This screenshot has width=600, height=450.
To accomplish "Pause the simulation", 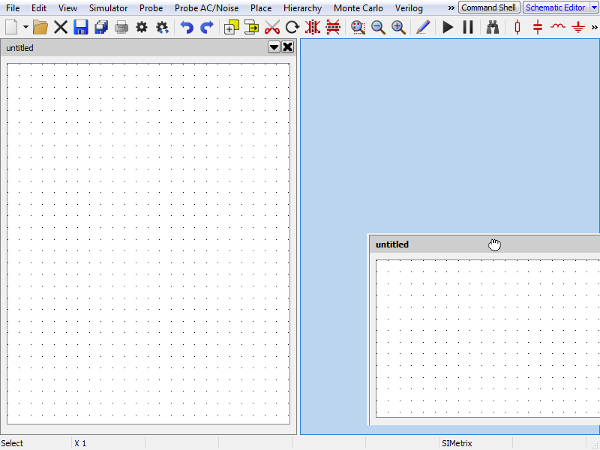I will coord(468,28).
